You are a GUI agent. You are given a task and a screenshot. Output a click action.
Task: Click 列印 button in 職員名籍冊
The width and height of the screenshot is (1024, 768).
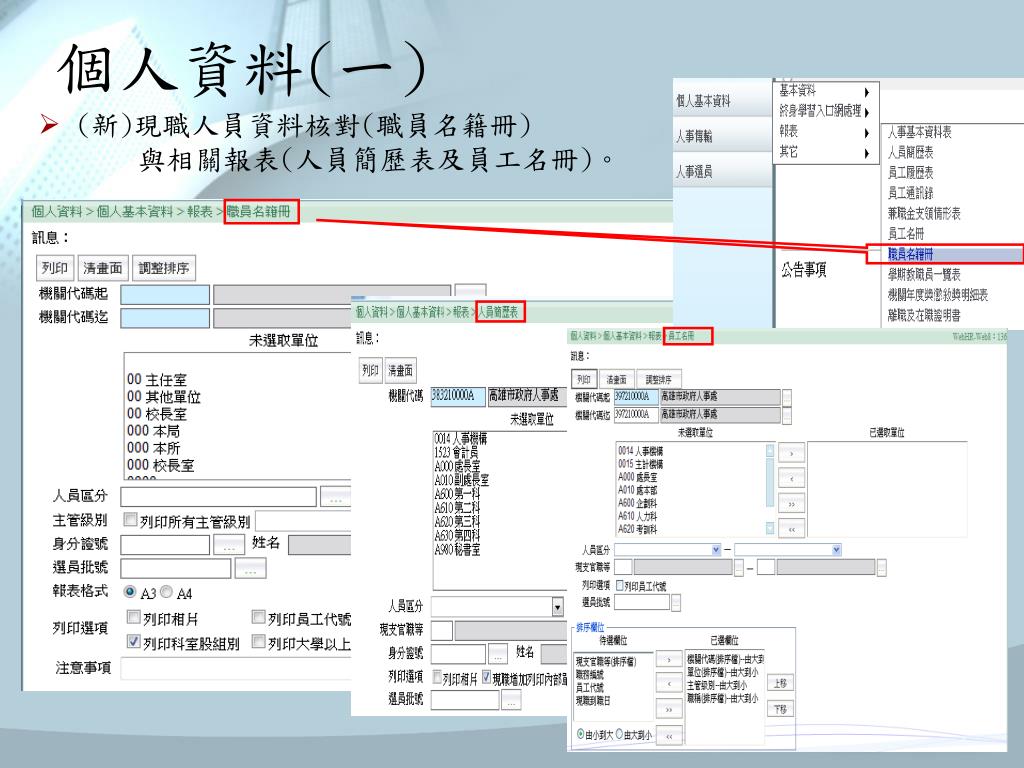55,268
